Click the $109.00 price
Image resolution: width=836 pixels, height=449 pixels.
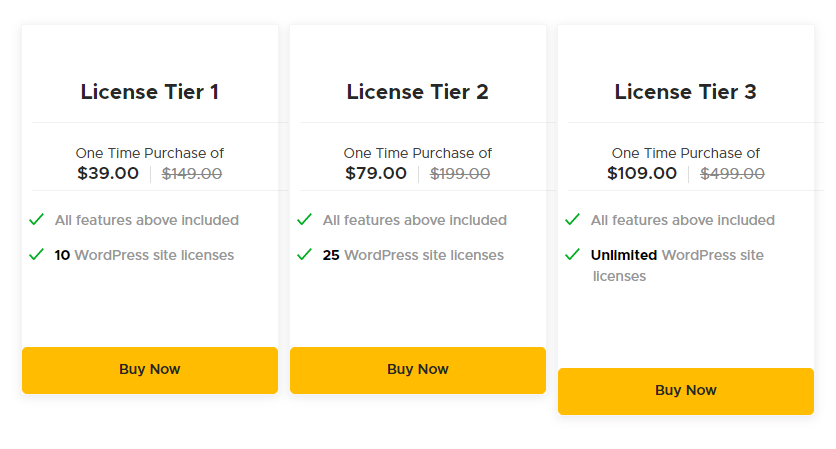coord(642,173)
